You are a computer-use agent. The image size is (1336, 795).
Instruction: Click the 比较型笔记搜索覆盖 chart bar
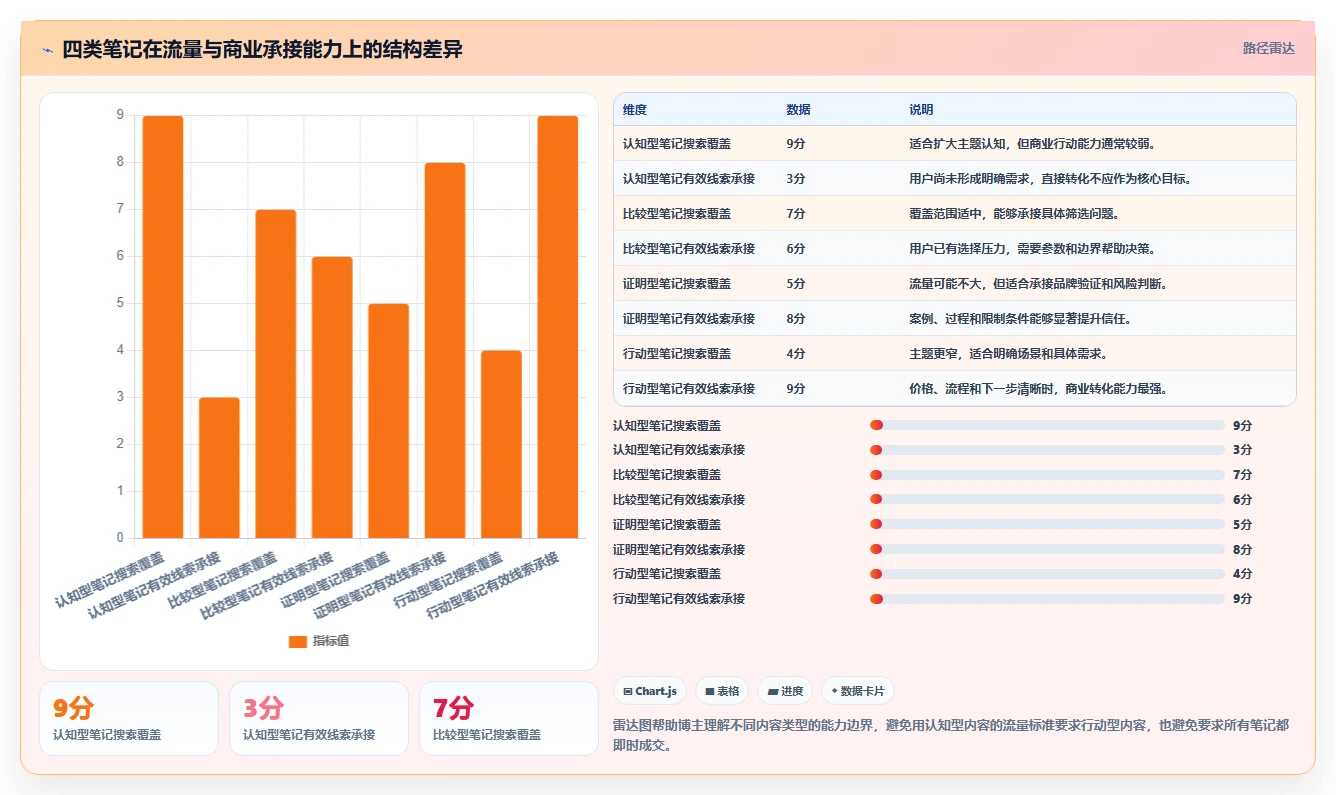pyautogui.click(x=276, y=374)
